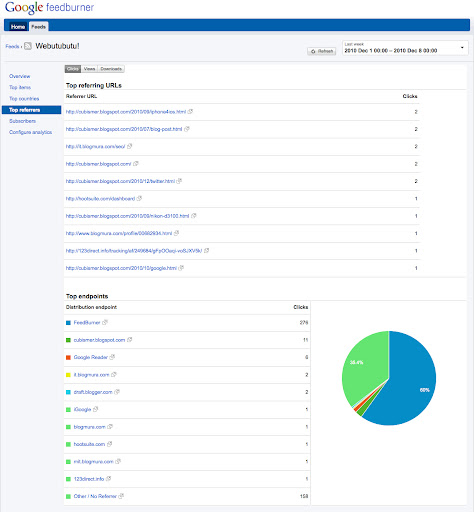Open external icon next to nikon-d3100.html URL

[x=194, y=216]
